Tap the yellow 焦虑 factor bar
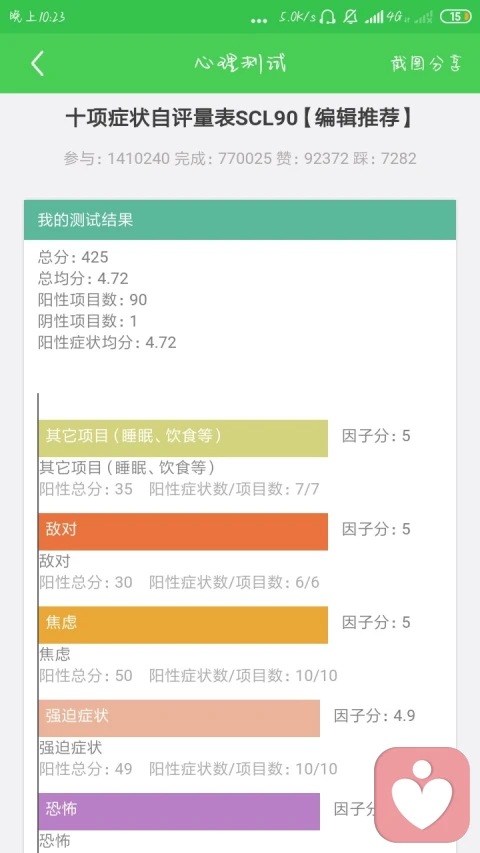The width and height of the screenshot is (480, 853). click(x=183, y=625)
